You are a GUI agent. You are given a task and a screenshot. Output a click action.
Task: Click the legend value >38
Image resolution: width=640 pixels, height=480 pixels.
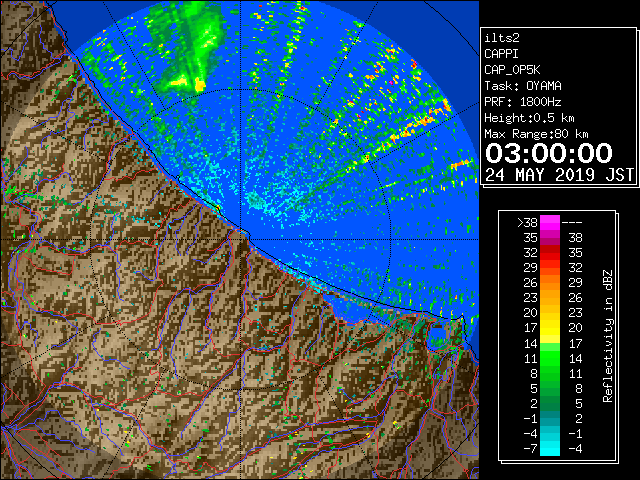527,223
